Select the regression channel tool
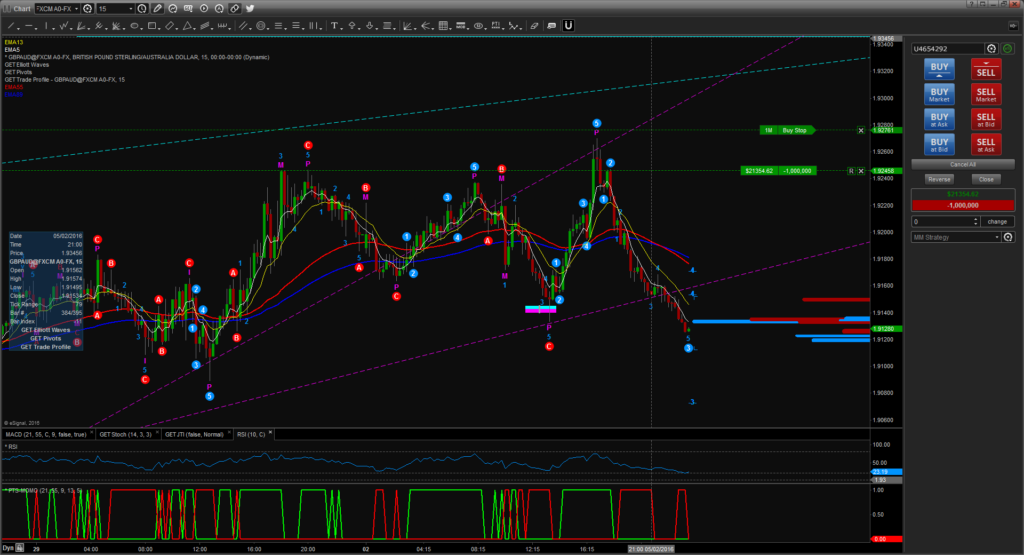This screenshot has width=1024, height=555. point(204,25)
